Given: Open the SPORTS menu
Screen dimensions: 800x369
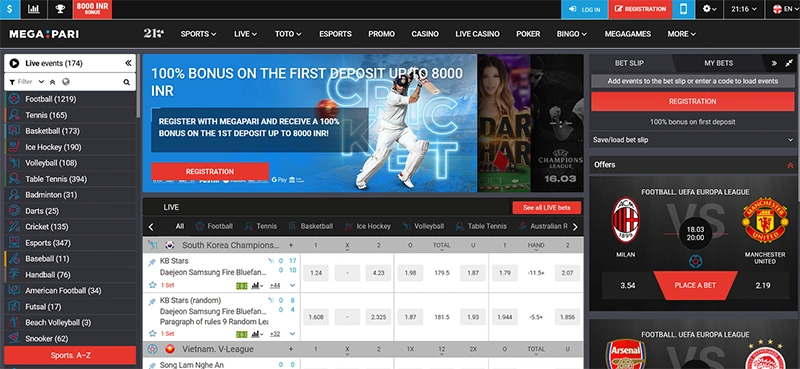Looking at the screenshot, I should [198, 34].
